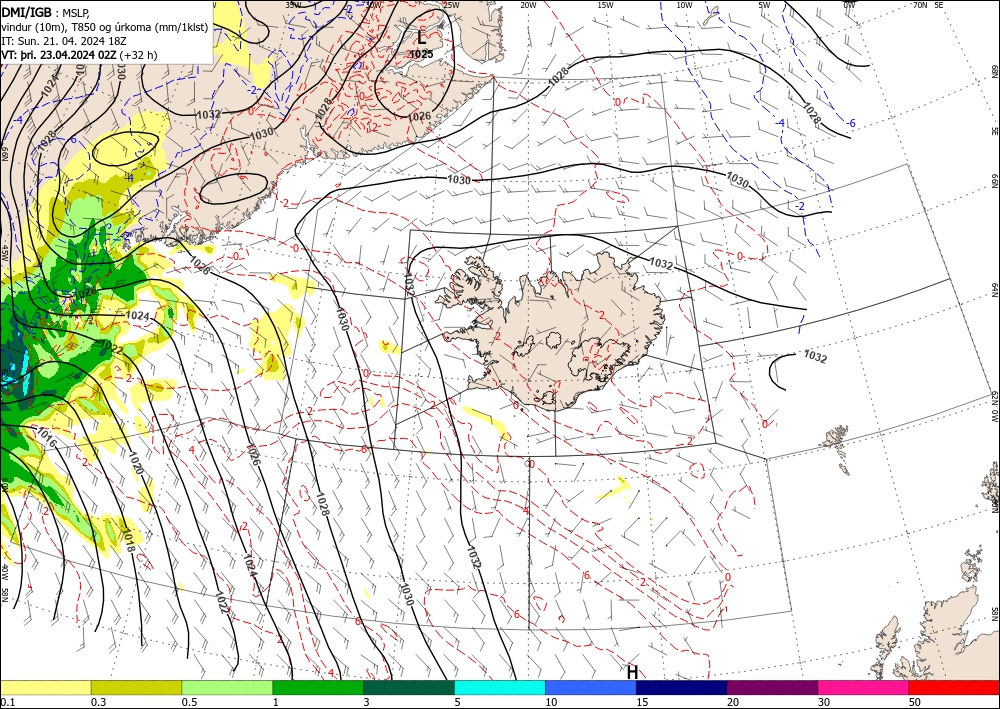Pick the blue 10–15 legend swatch
The width and height of the screenshot is (1000, 709).
(591, 687)
